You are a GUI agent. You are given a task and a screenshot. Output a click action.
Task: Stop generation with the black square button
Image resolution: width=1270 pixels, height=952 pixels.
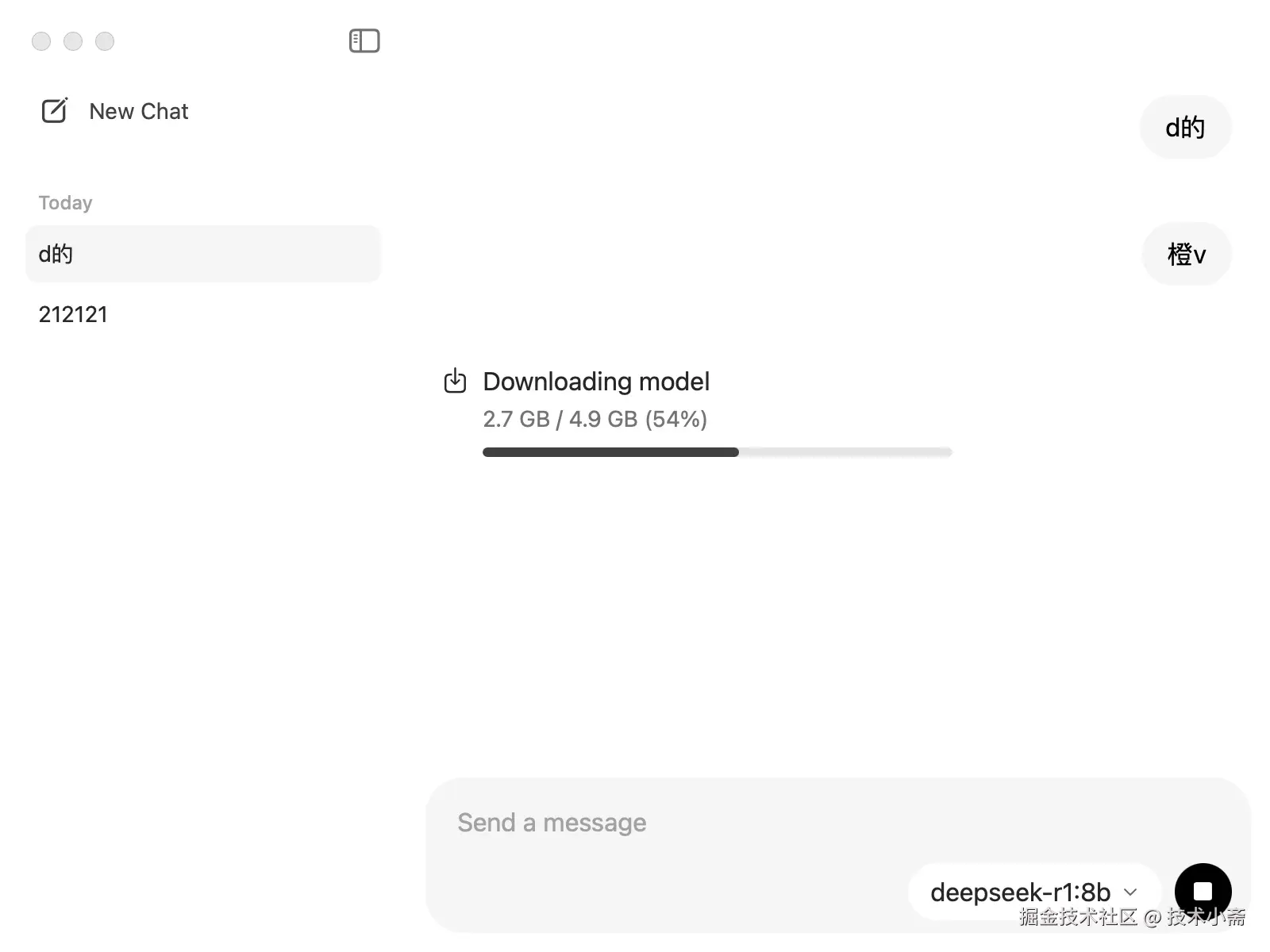[x=1203, y=891]
